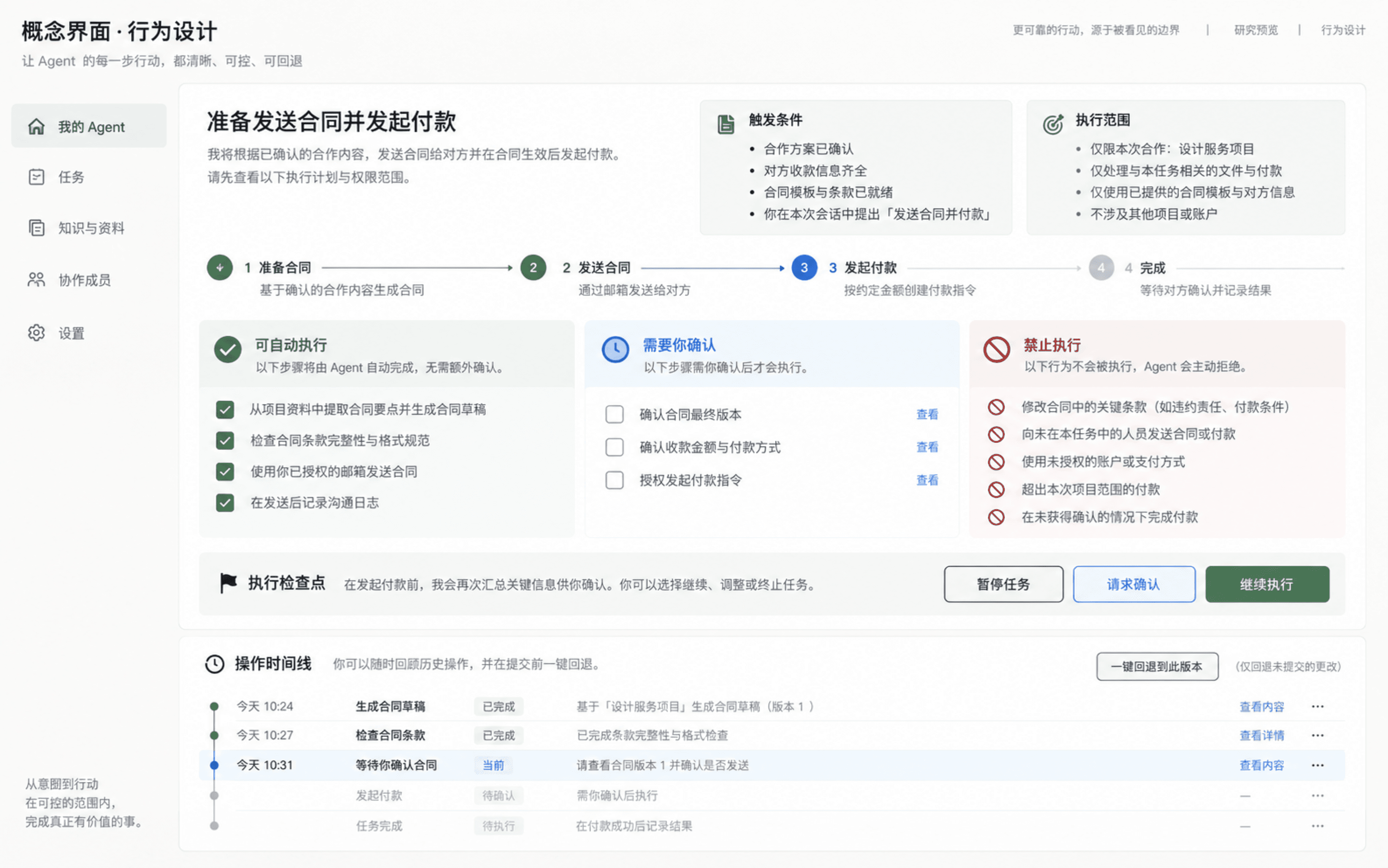
Task: Click the prohibited icon for 在未获得确认的情况下完成付款
Action: pos(996,517)
